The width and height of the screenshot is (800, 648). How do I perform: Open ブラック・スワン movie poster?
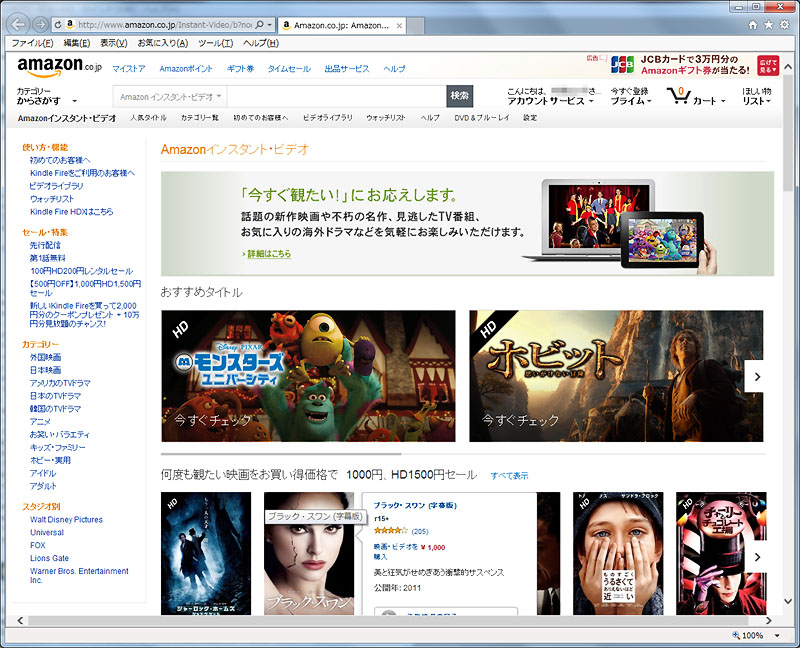309,553
